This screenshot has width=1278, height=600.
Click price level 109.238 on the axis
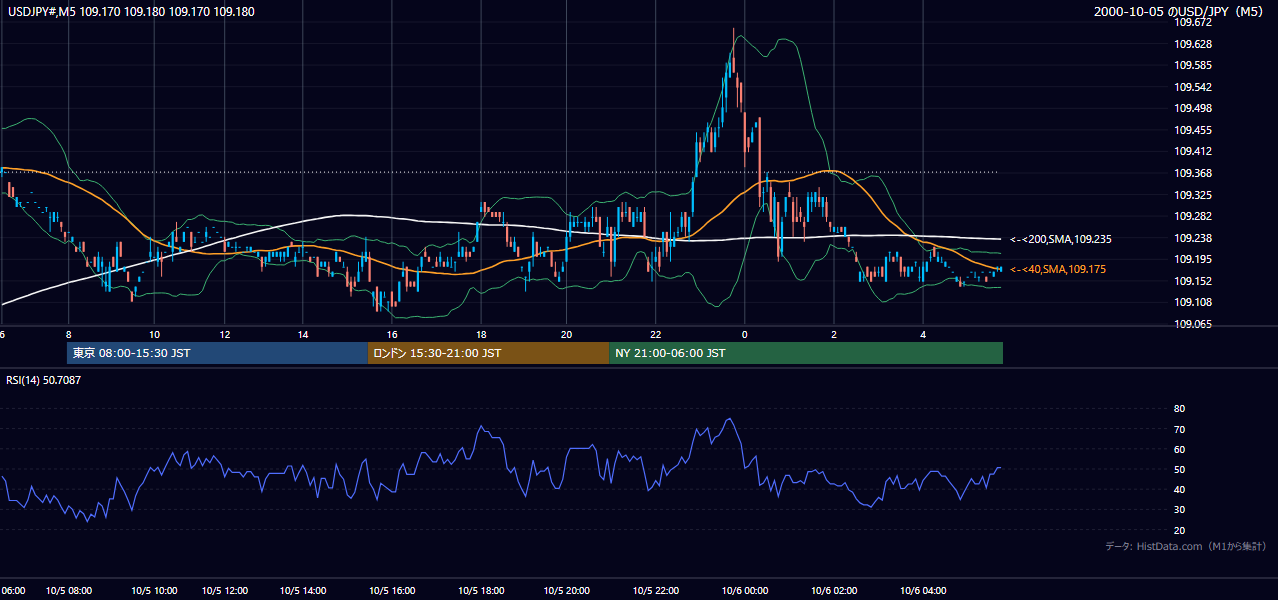(x=1195, y=238)
